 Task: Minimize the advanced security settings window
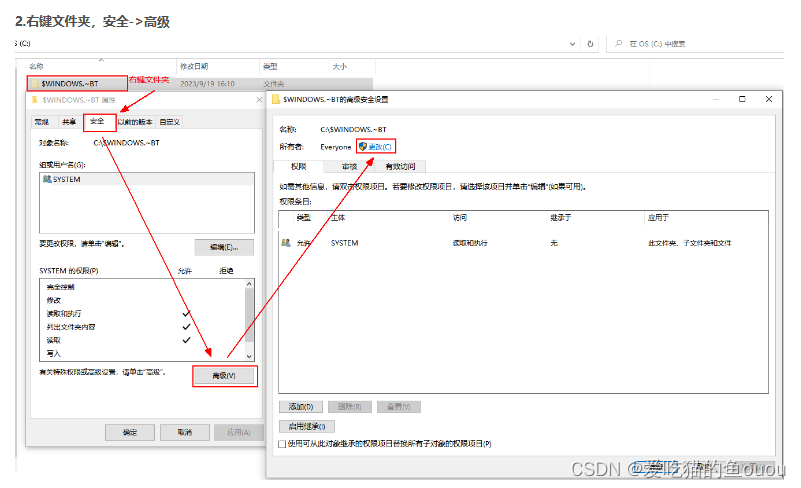(x=717, y=99)
